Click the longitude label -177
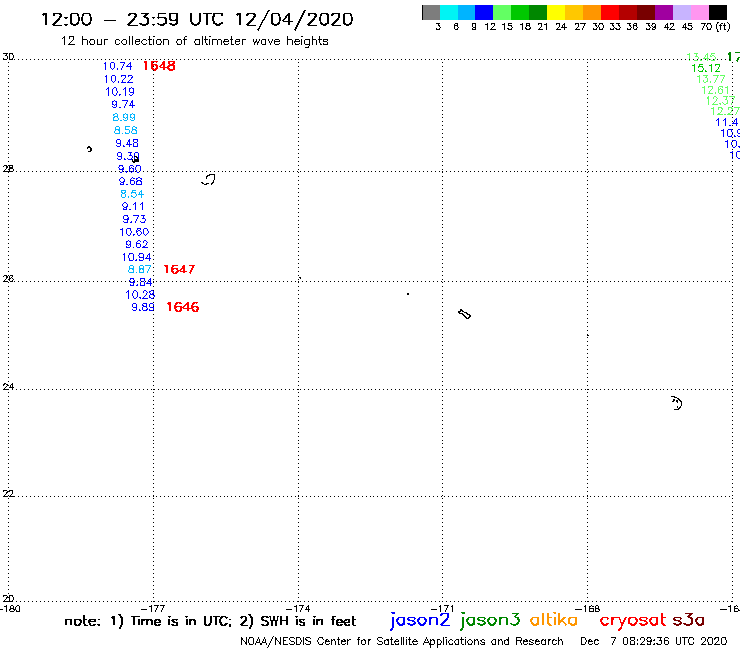 152,609
